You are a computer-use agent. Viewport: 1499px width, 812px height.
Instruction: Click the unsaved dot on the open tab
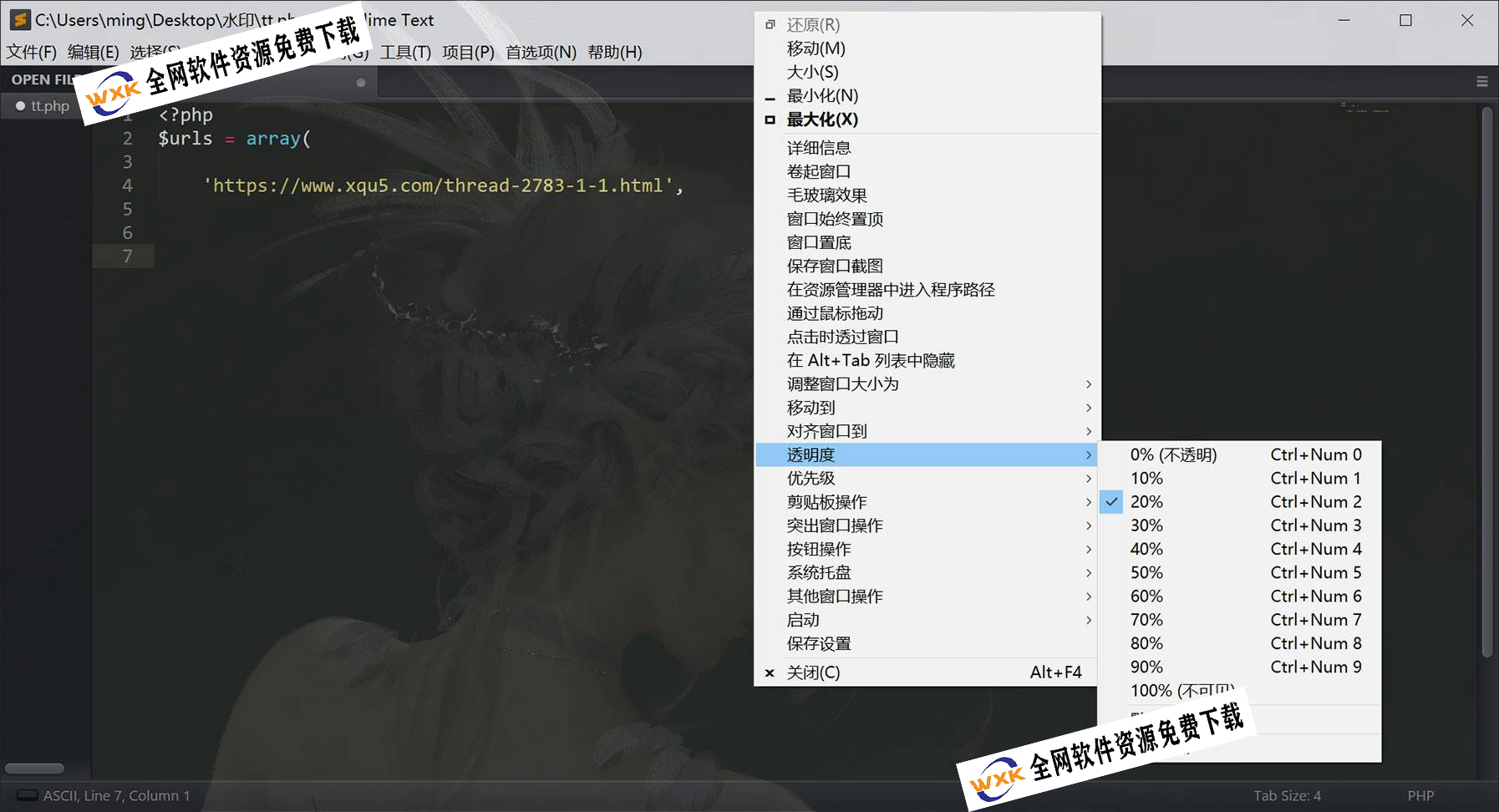pos(361,82)
